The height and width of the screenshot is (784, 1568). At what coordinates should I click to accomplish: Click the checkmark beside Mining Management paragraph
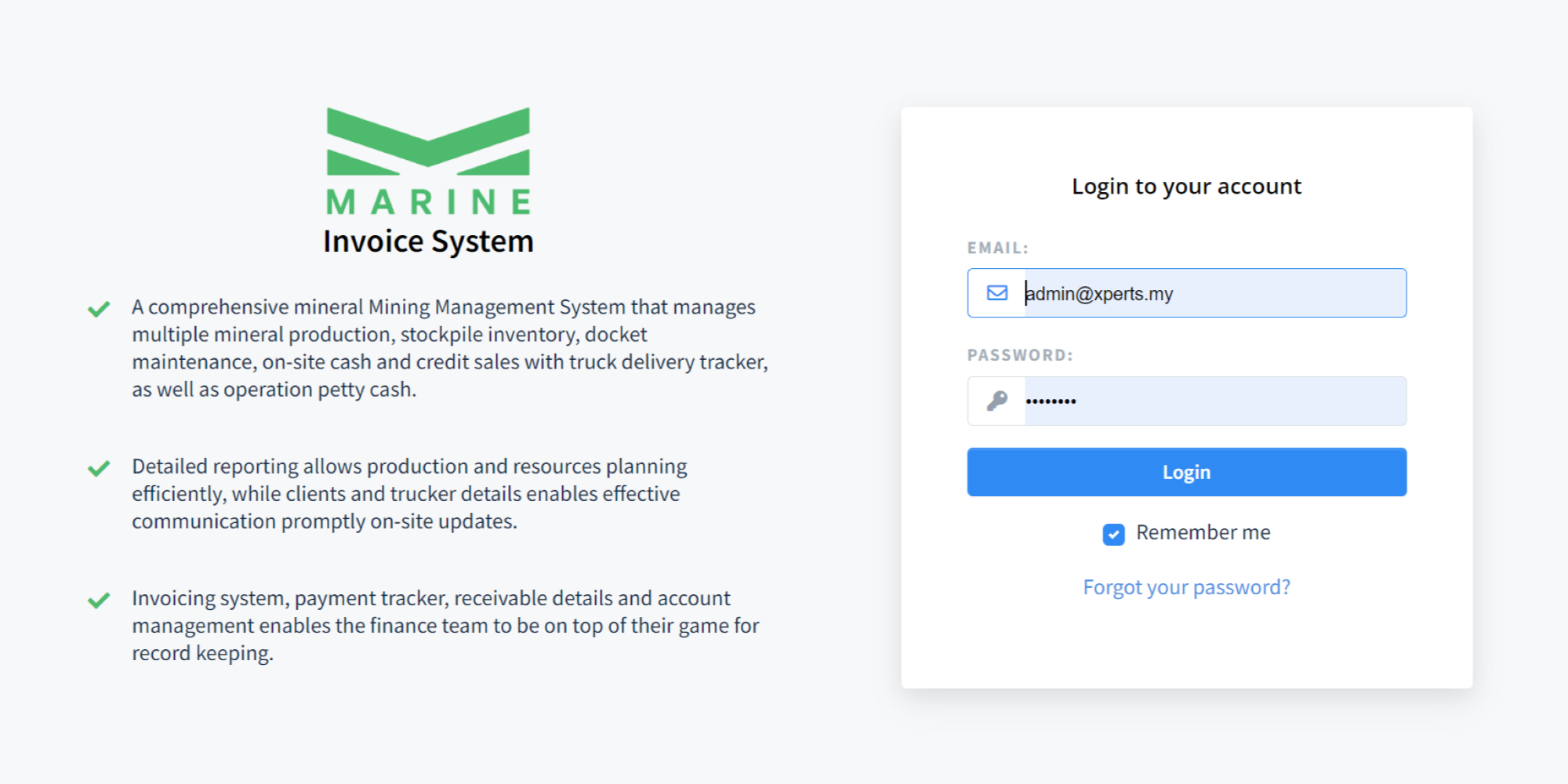(x=99, y=309)
